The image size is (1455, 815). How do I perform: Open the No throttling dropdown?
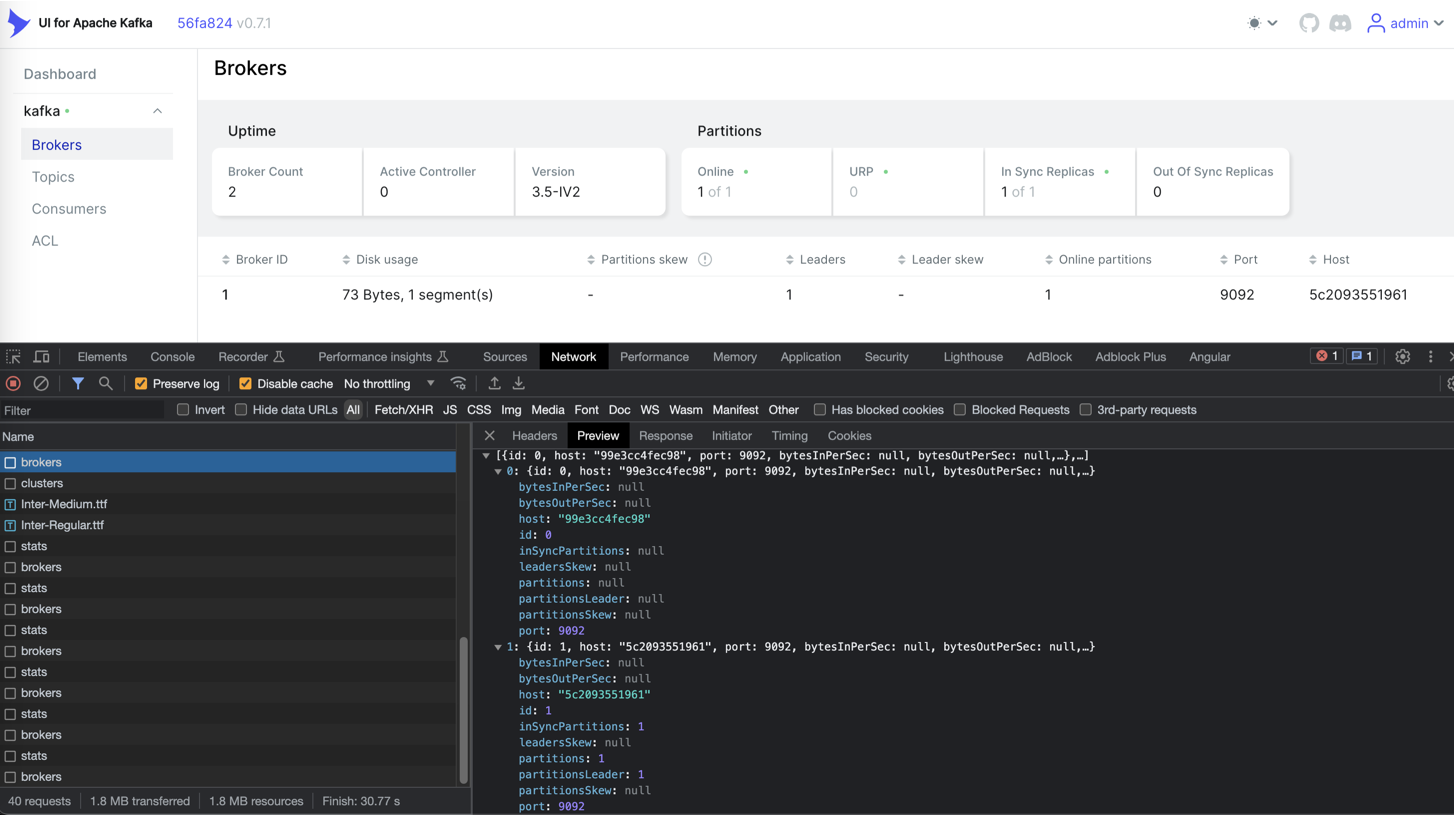click(378, 383)
